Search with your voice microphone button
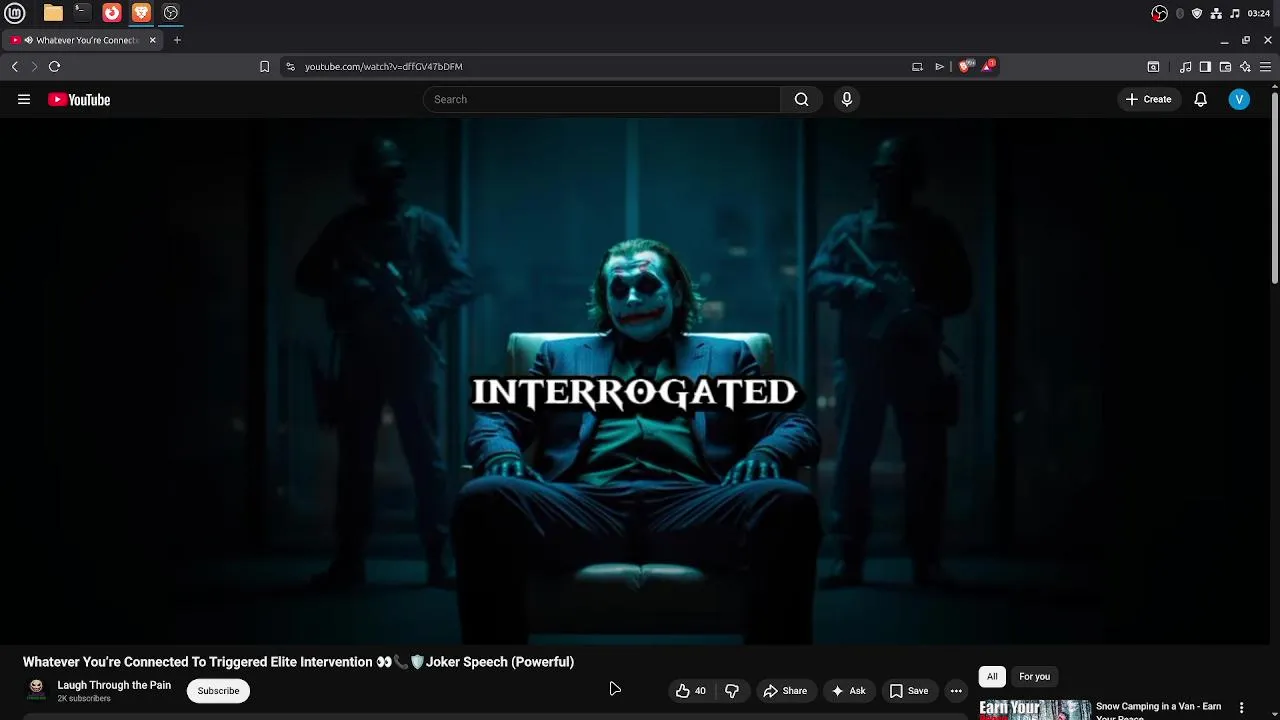The image size is (1280, 720). click(x=847, y=99)
